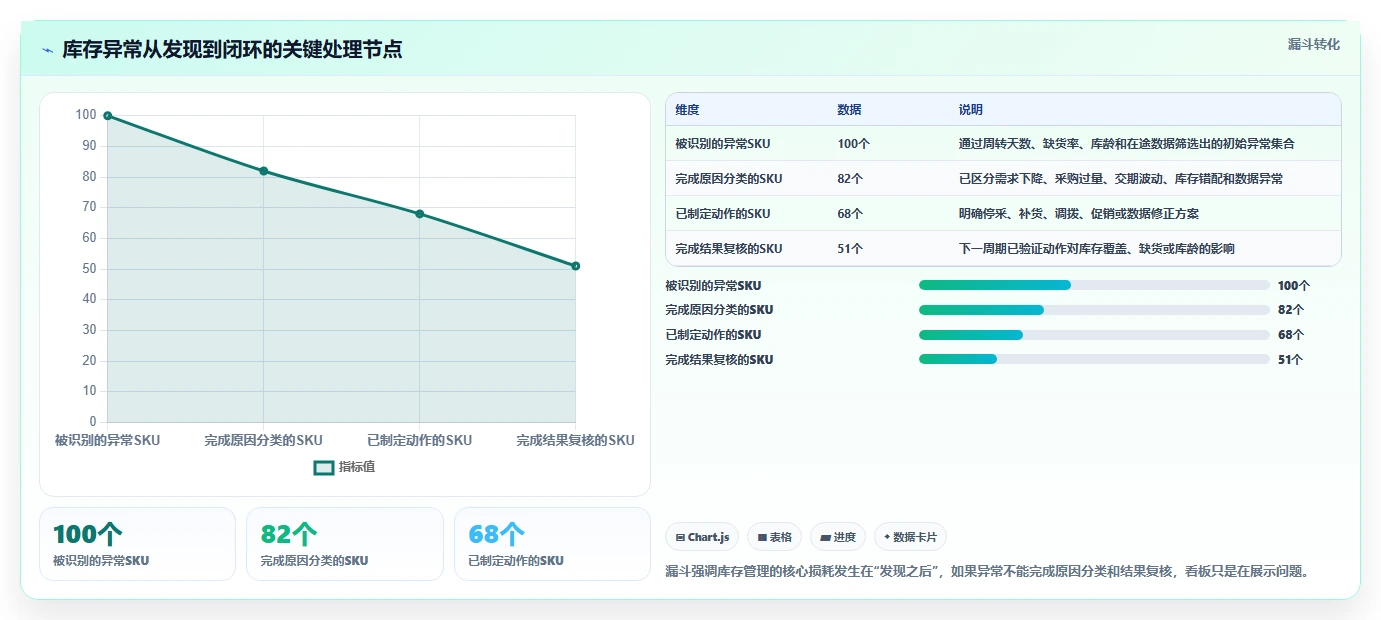This screenshot has width=1381, height=620.
Task: Click the 说明 table column header
Action: (x=970, y=110)
